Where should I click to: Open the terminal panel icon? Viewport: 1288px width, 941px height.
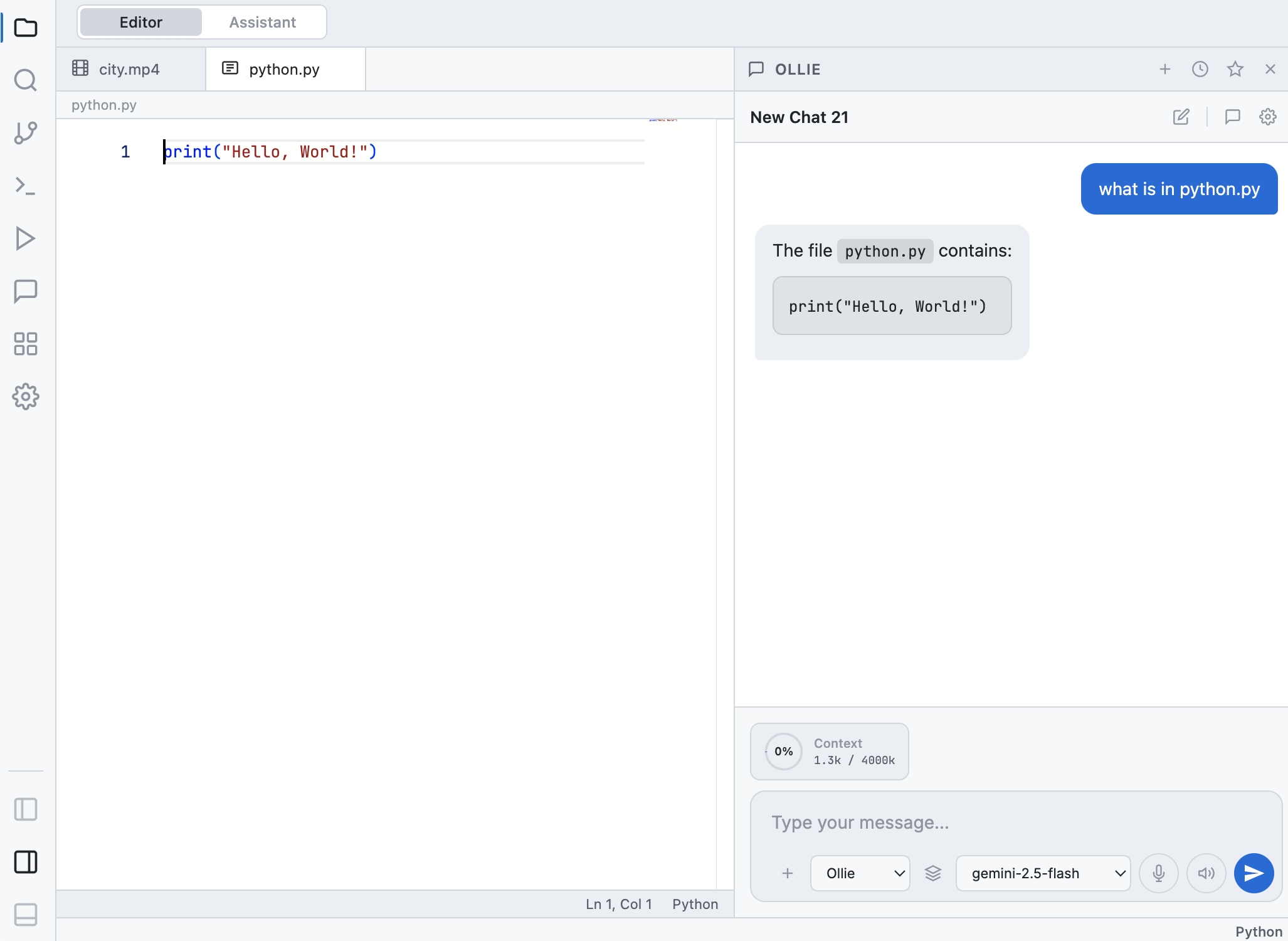(x=26, y=186)
